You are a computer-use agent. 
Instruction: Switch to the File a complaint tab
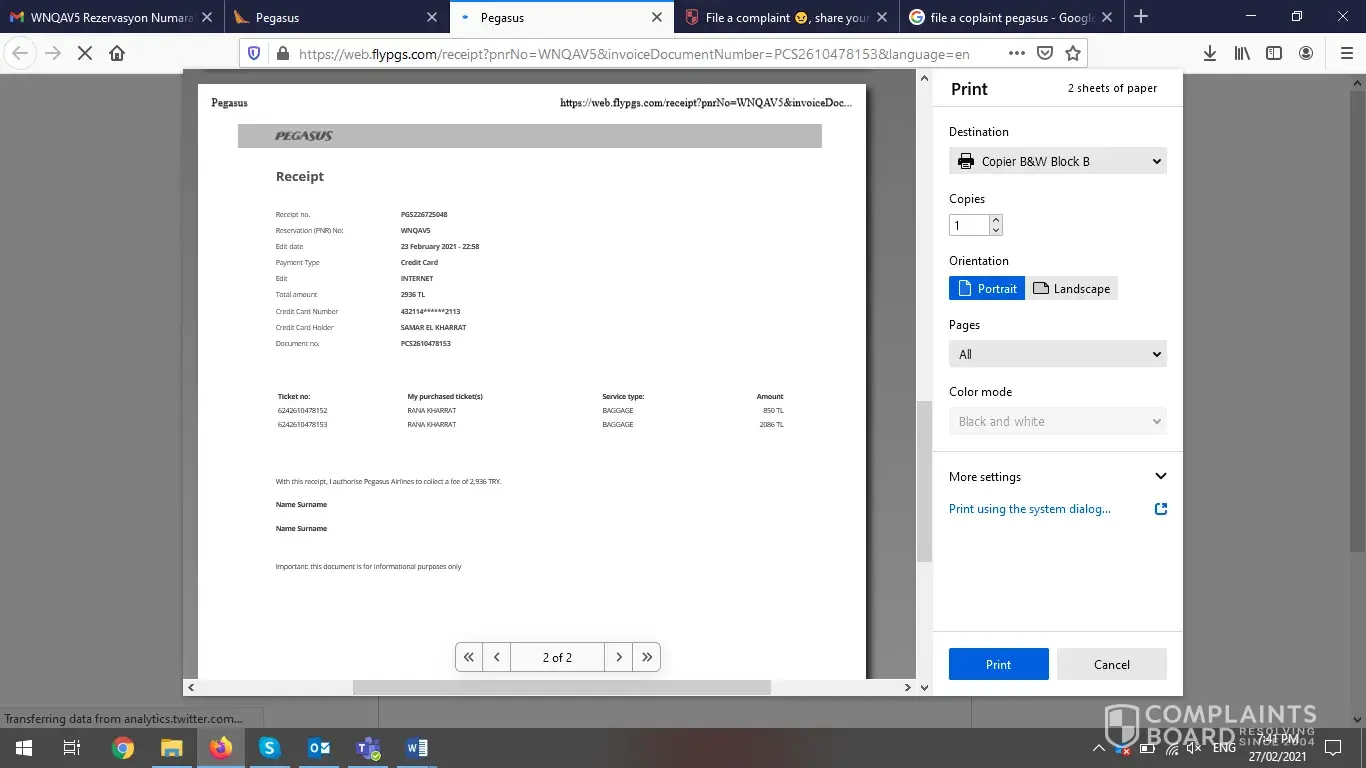point(780,17)
